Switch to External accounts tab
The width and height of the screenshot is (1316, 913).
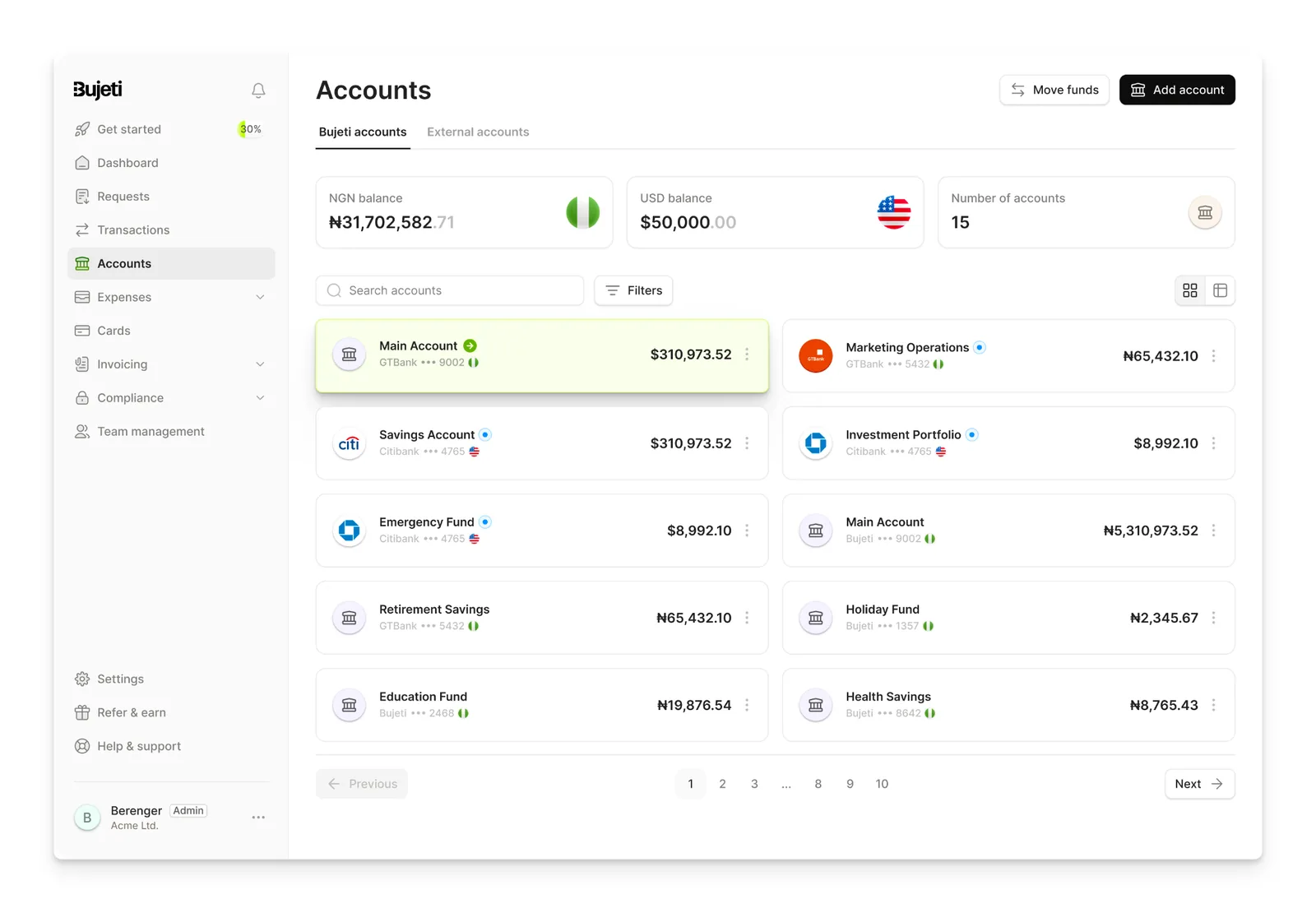[x=478, y=132]
